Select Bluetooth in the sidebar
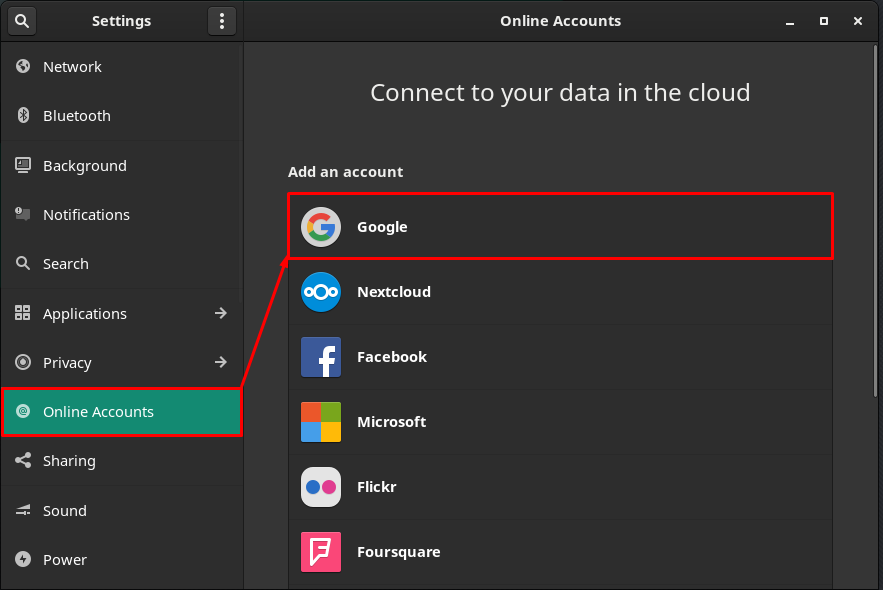Screen dimensions: 883x590 [x=122, y=115]
